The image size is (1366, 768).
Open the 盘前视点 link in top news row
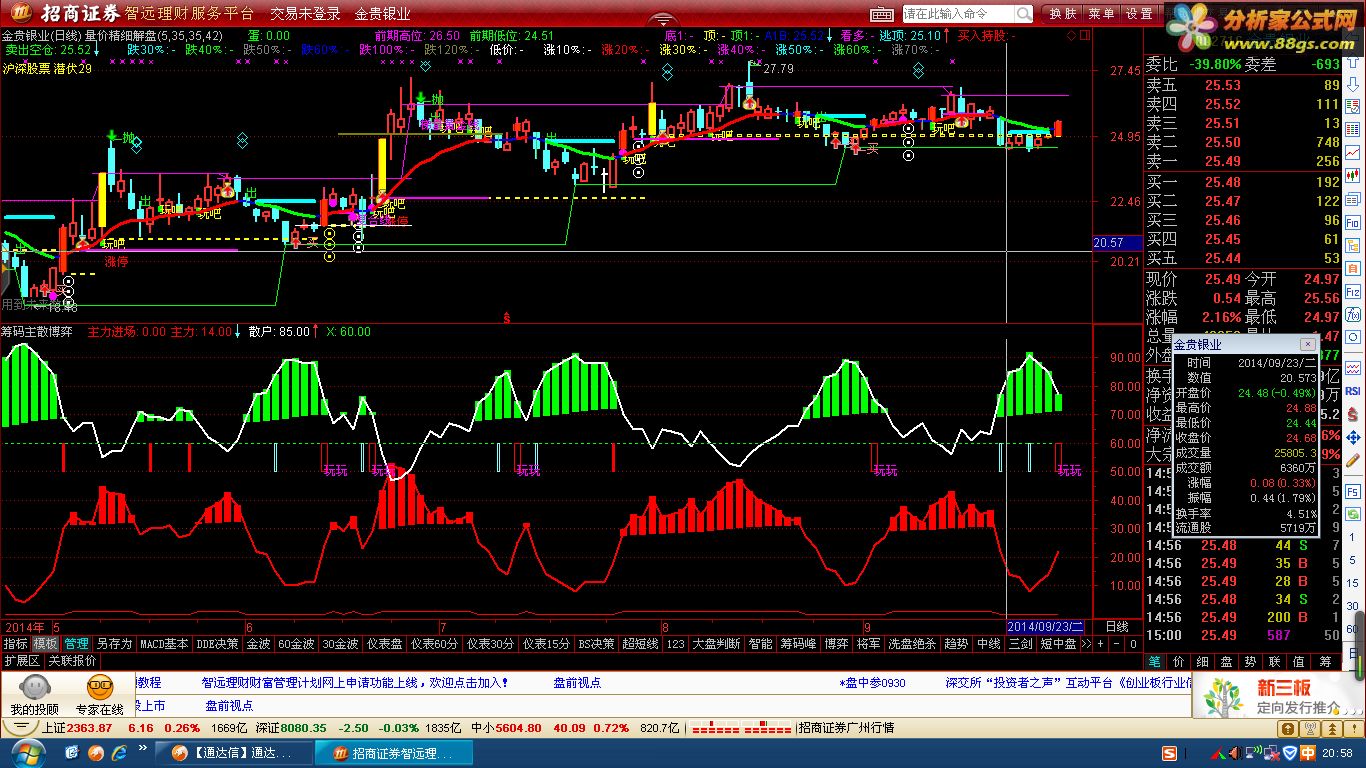pos(577,683)
